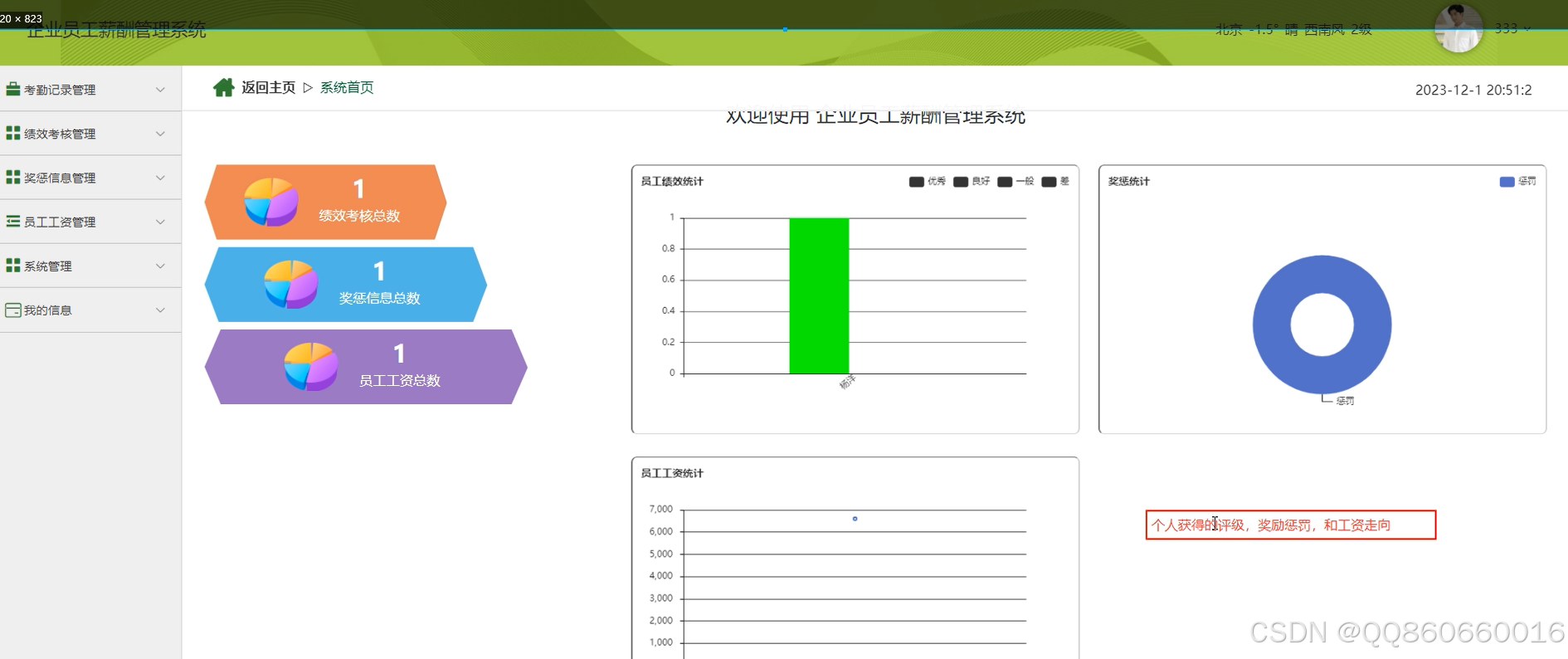Click the 系统管理 grid icon
This screenshot has width=1568, height=659.
pyautogui.click(x=13, y=266)
